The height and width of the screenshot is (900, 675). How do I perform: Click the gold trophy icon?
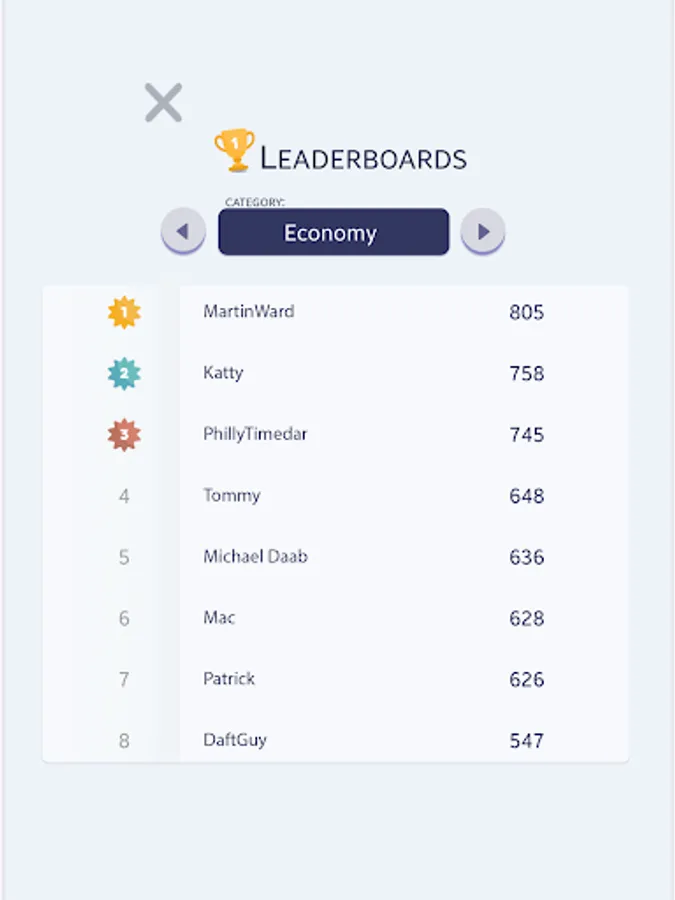[x=234, y=150]
